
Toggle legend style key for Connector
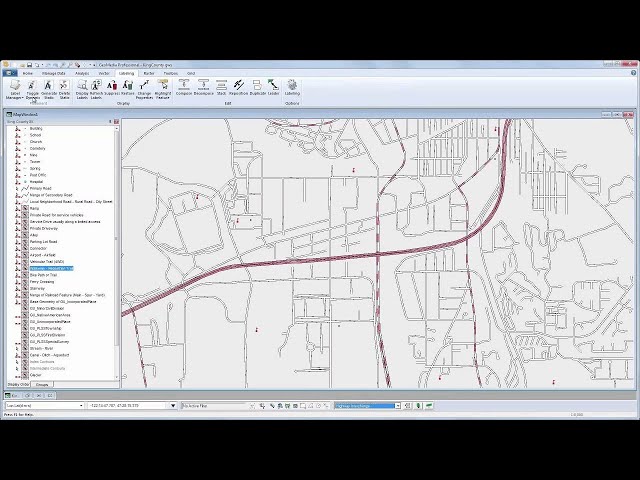pyautogui.click(x=24, y=249)
